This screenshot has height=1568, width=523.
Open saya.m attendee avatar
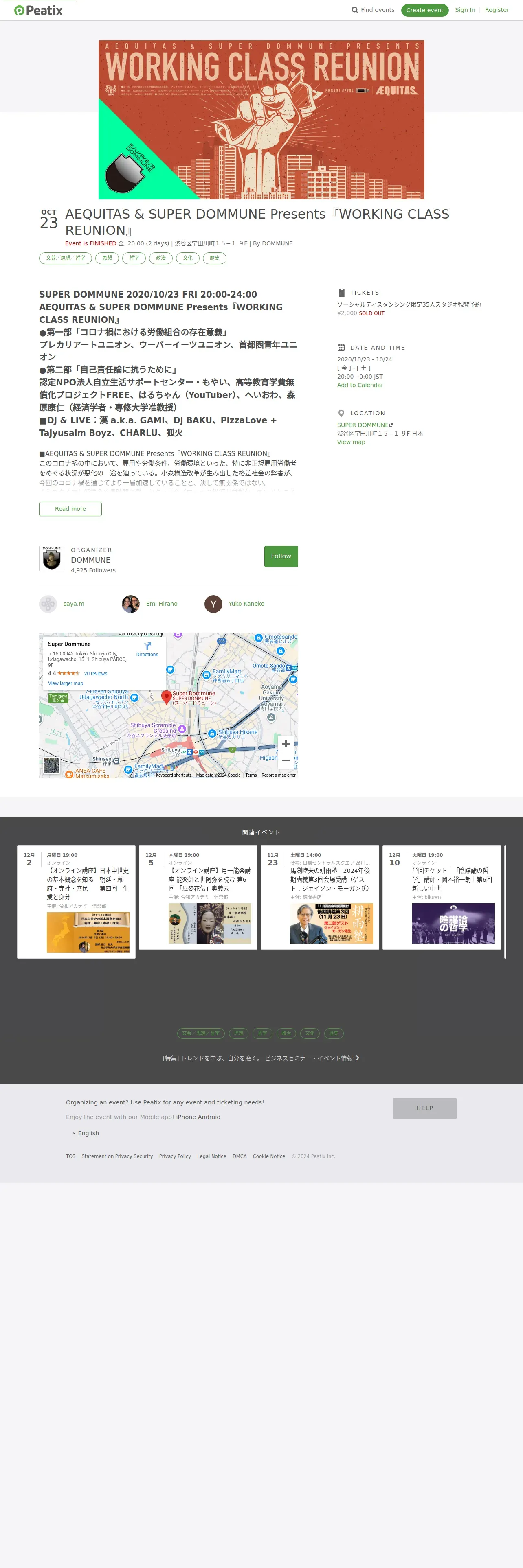48,604
